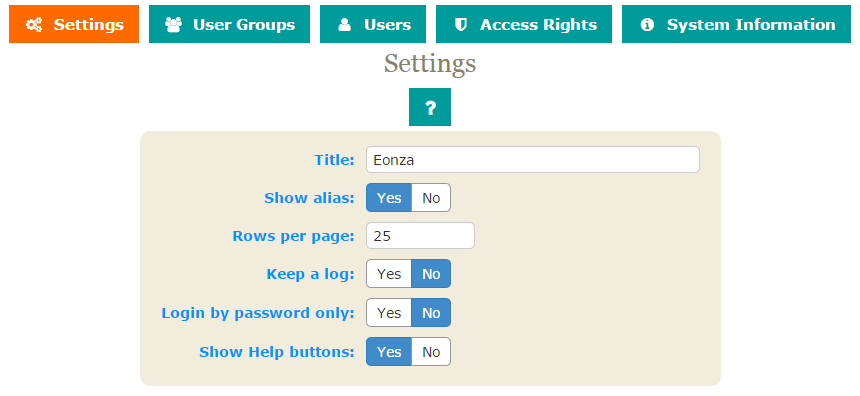Image resolution: width=860 pixels, height=396 pixels.
Task: Click the info icon on System Information
Action: 647,25
